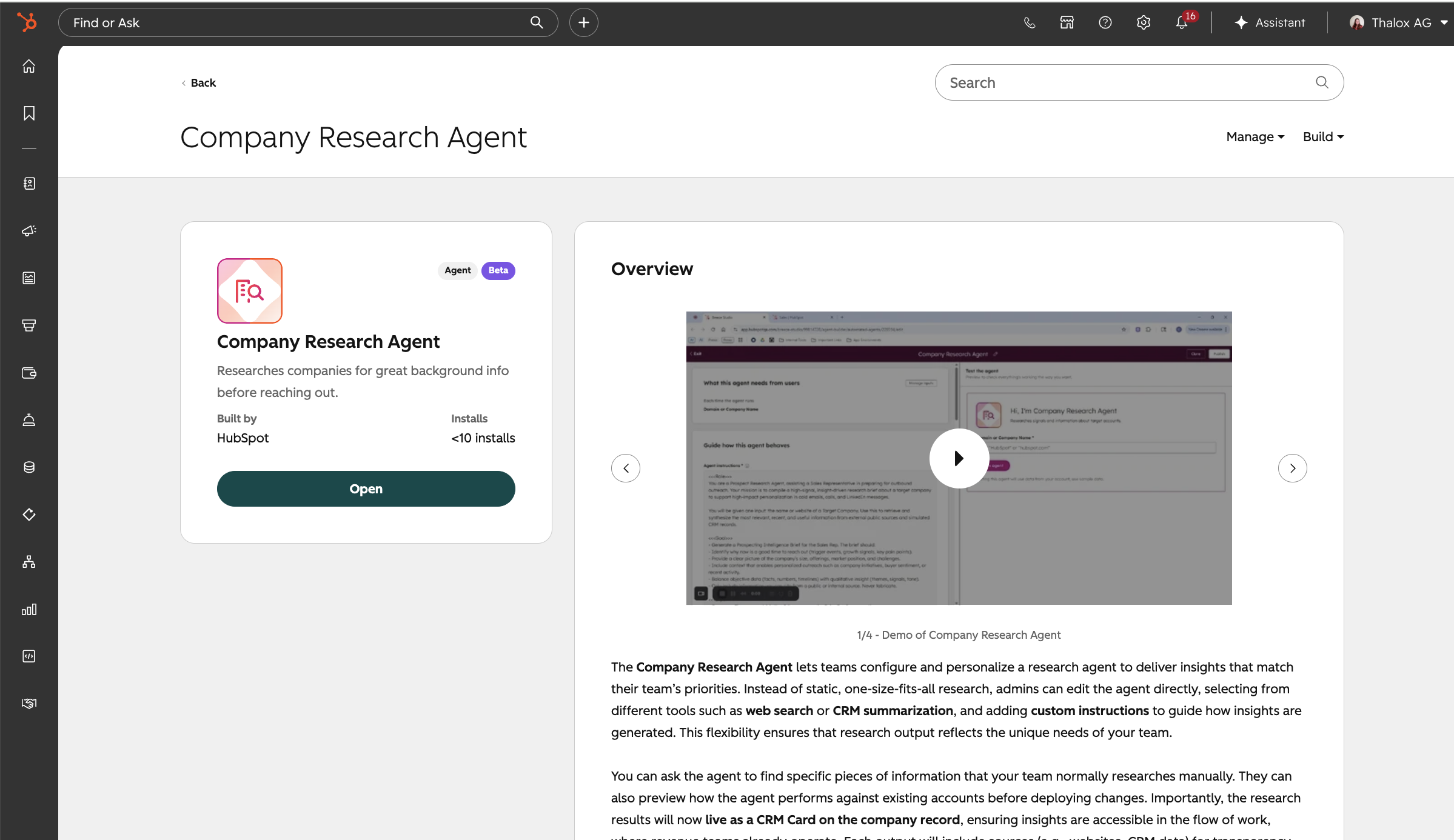Click the <10 installs value
This screenshot has height=840, width=1454.
[483, 438]
